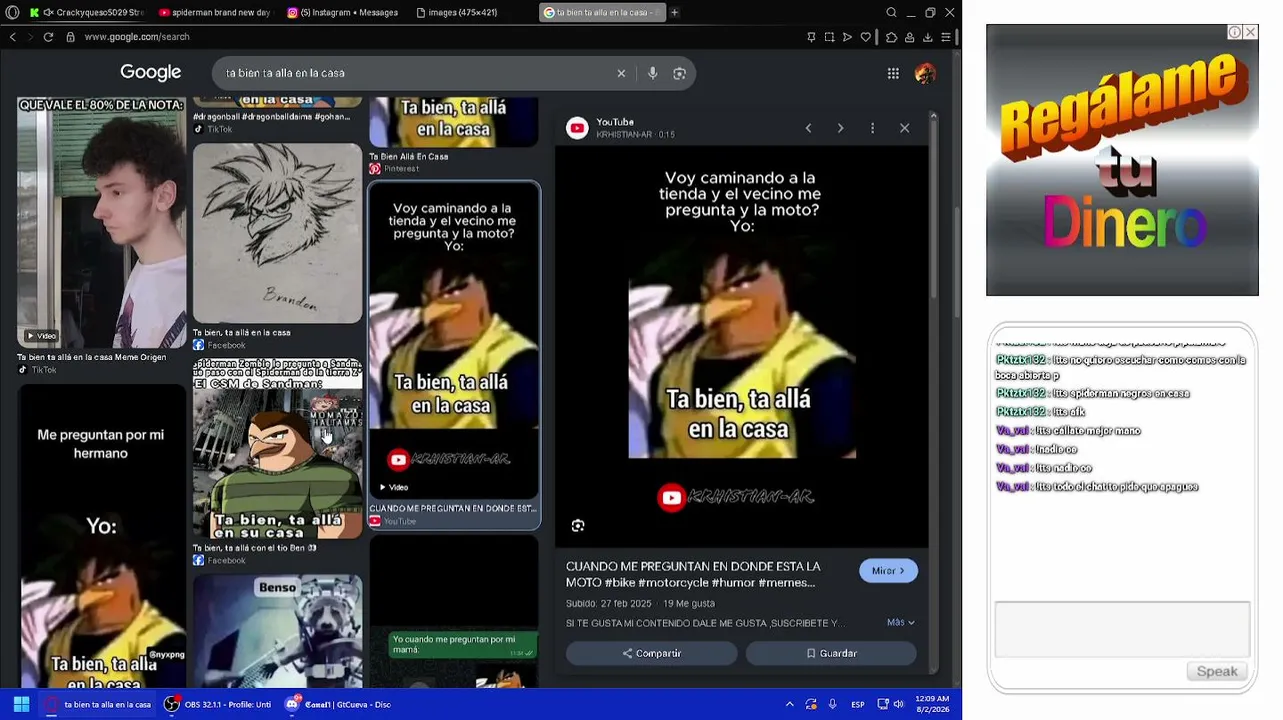The image size is (1283, 720).
Task: Click the ad info icon
Action: (x=1235, y=32)
